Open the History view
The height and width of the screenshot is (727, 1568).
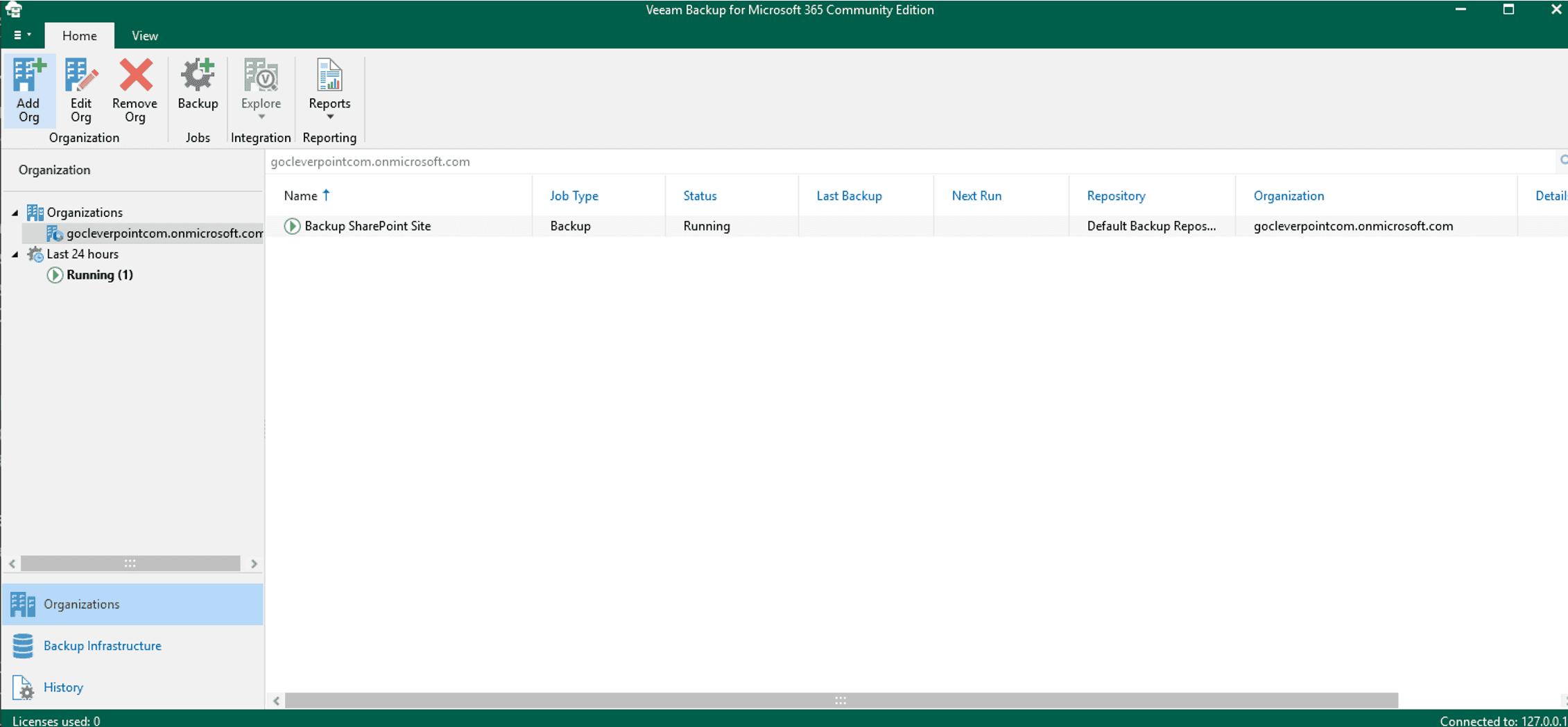(132, 687)
